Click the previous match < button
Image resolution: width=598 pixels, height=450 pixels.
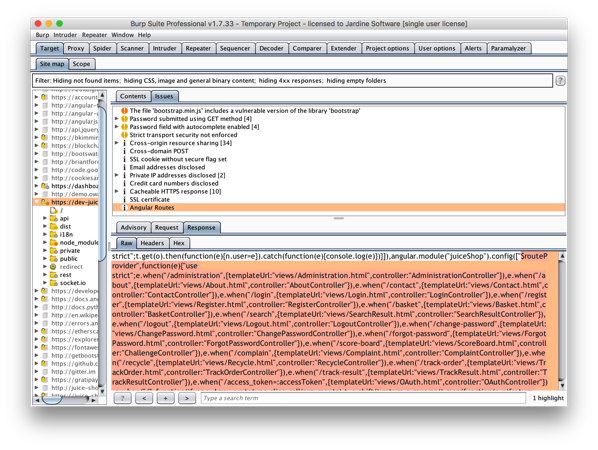[144, 398]
